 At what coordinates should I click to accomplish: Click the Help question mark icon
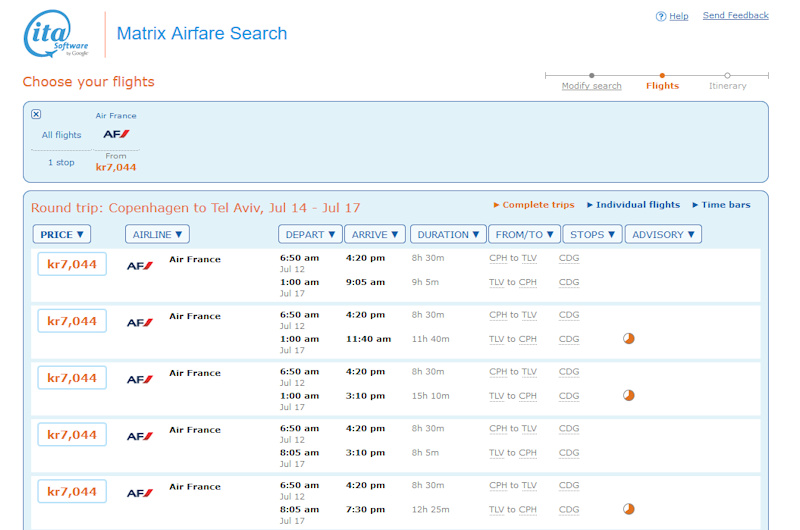[x=661, y=16]
